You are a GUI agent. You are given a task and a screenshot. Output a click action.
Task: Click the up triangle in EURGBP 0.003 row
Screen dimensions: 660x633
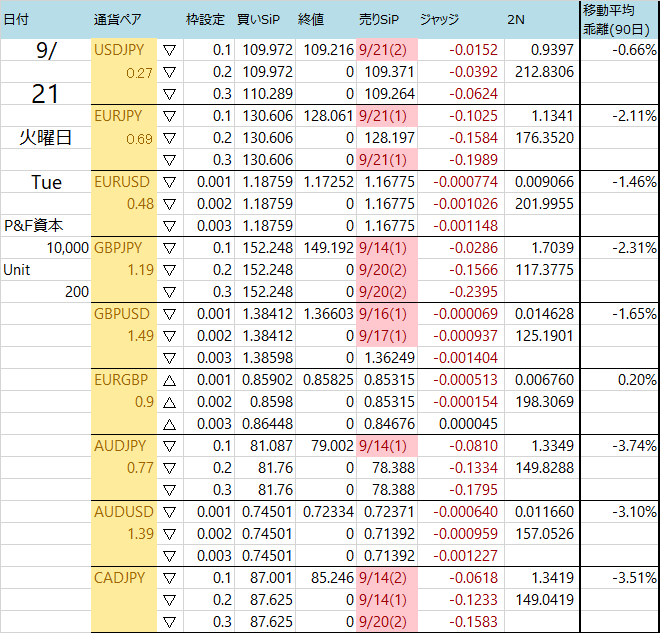169,424
